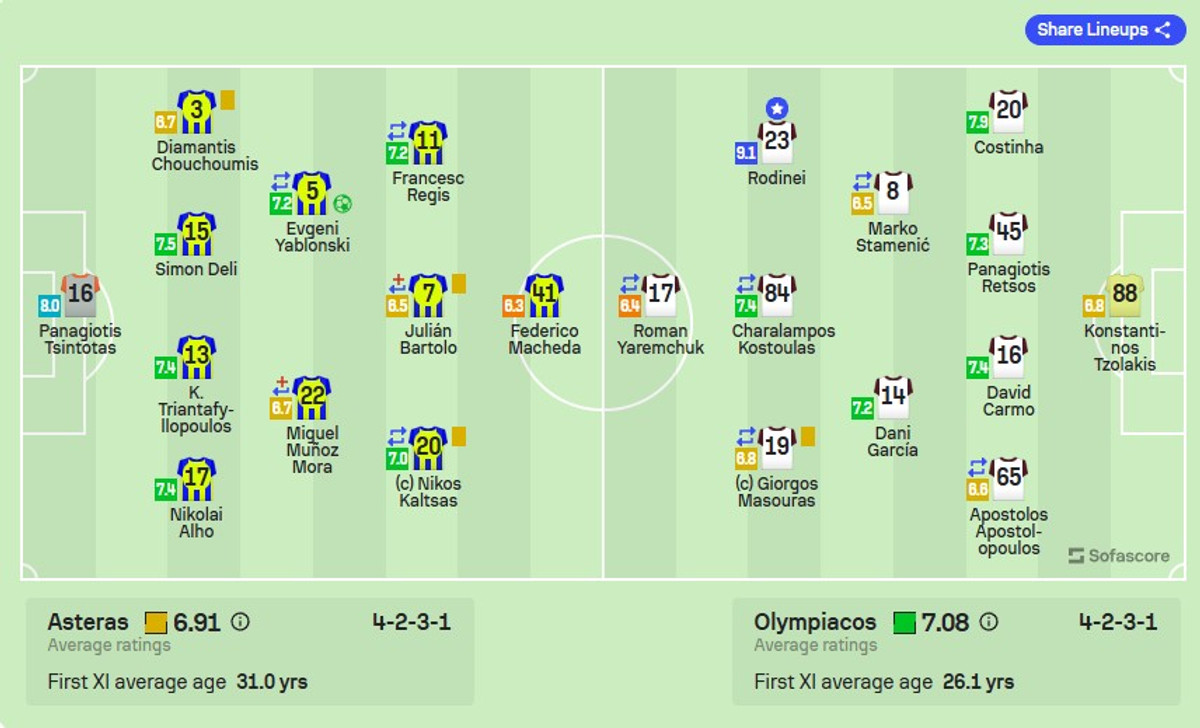
Task: Open Roman Yaremchuk's player name link
Action: pyautogui.click(x=660, y=339)
